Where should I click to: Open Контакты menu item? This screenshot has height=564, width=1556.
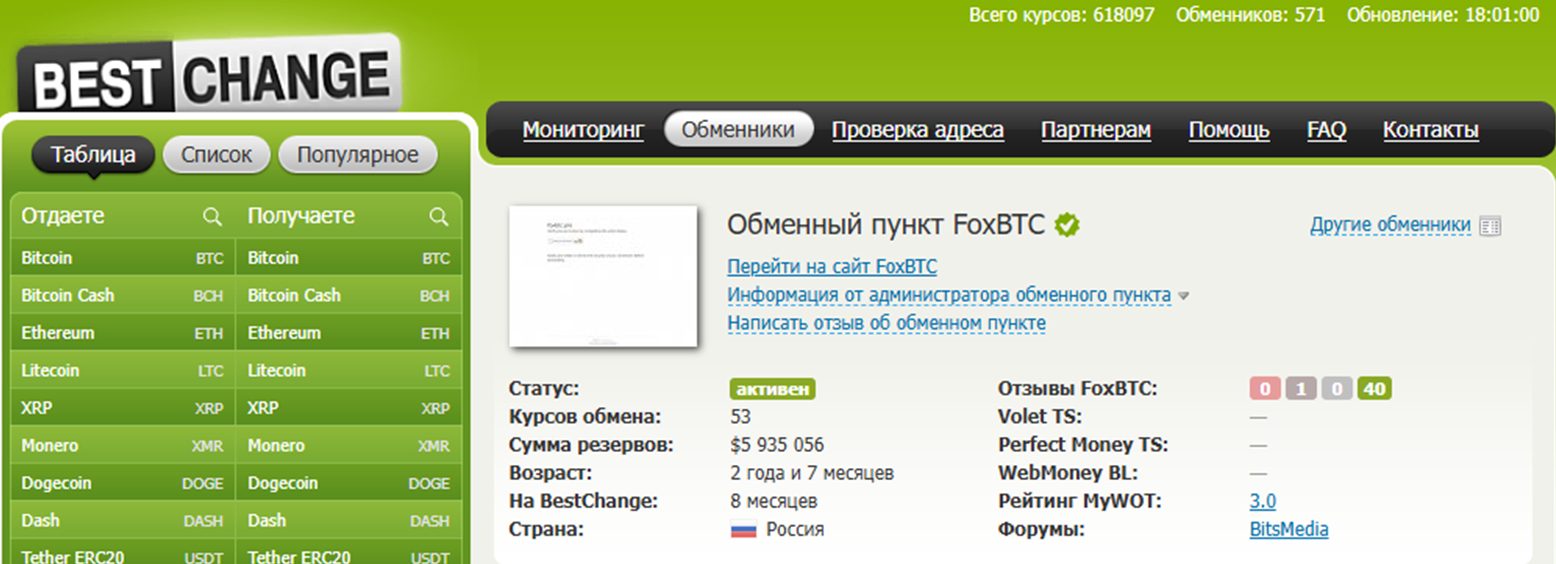[x=1430, y=130]
